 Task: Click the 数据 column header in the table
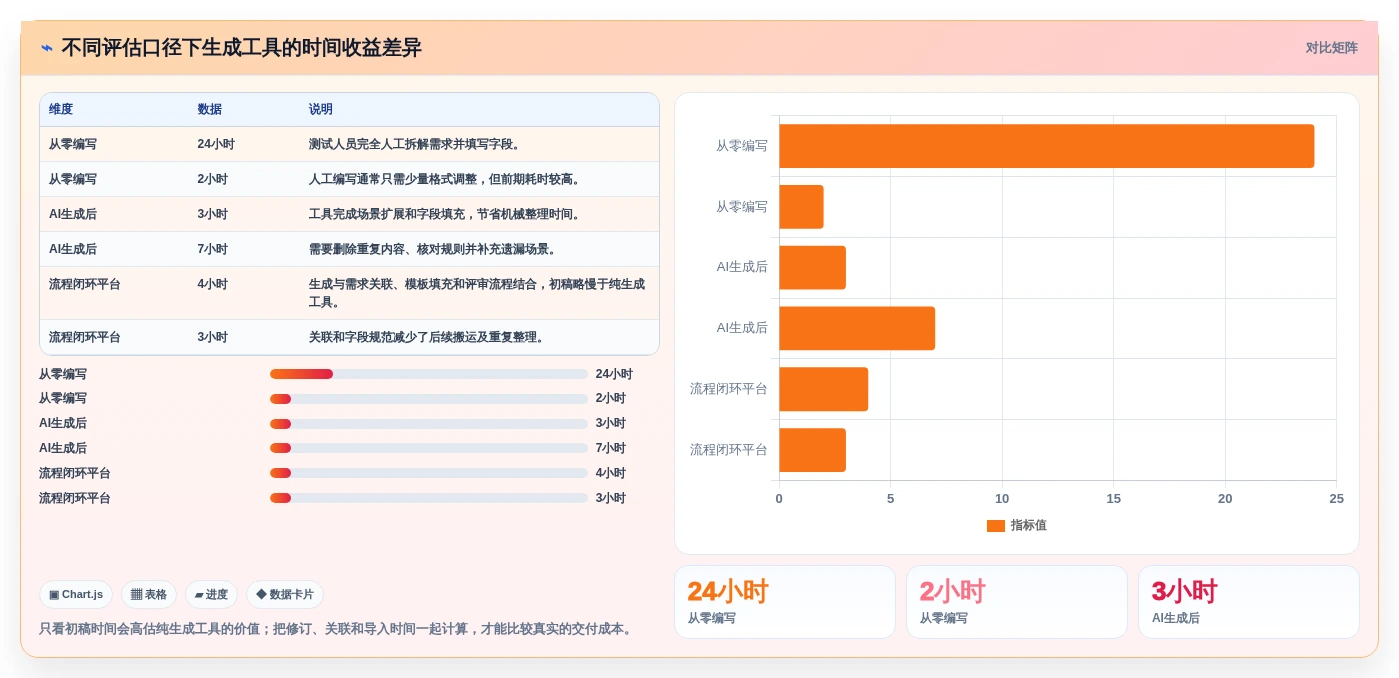pos(209,109)
